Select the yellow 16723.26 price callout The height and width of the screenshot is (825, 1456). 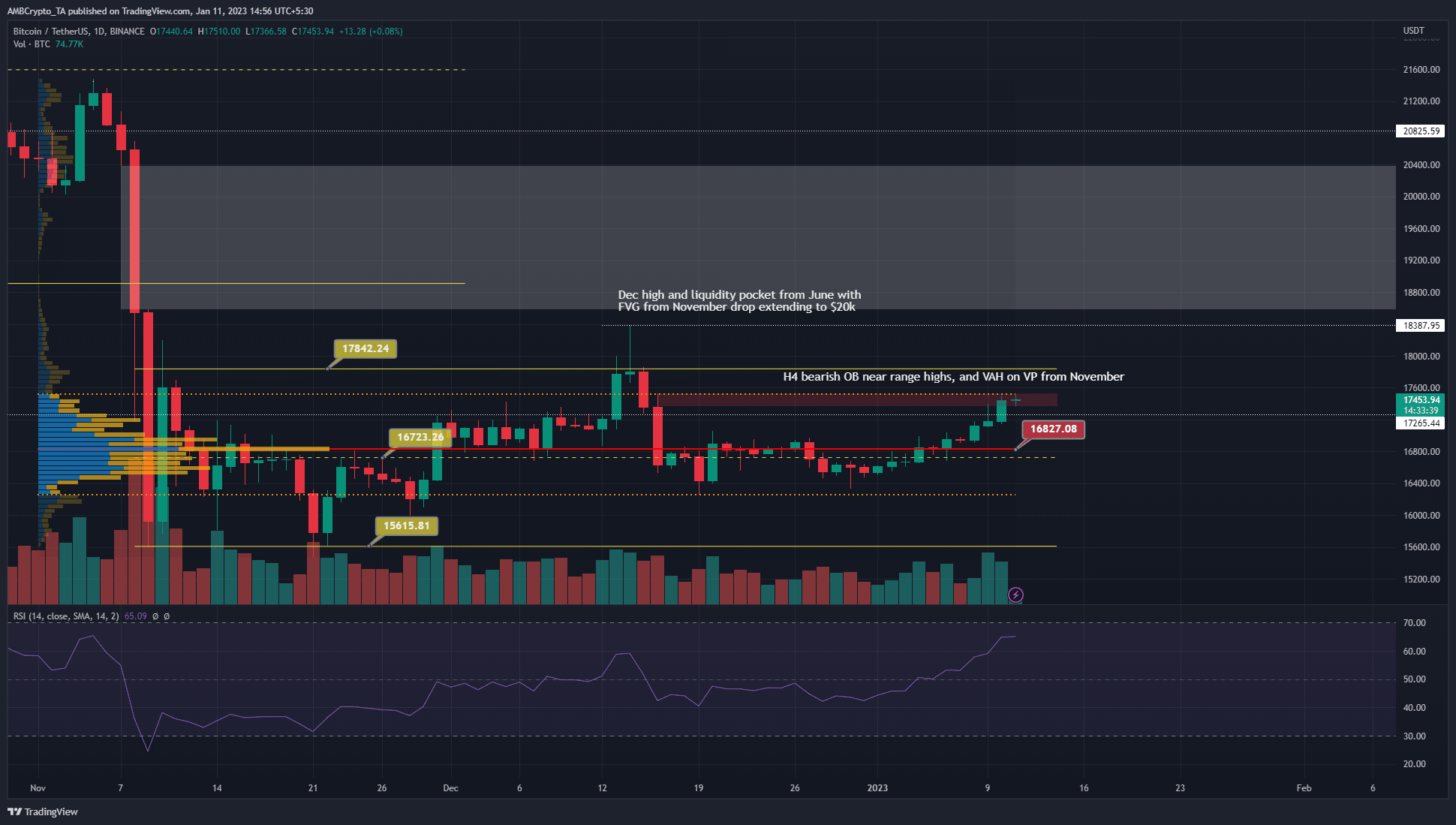coord(420,438)
